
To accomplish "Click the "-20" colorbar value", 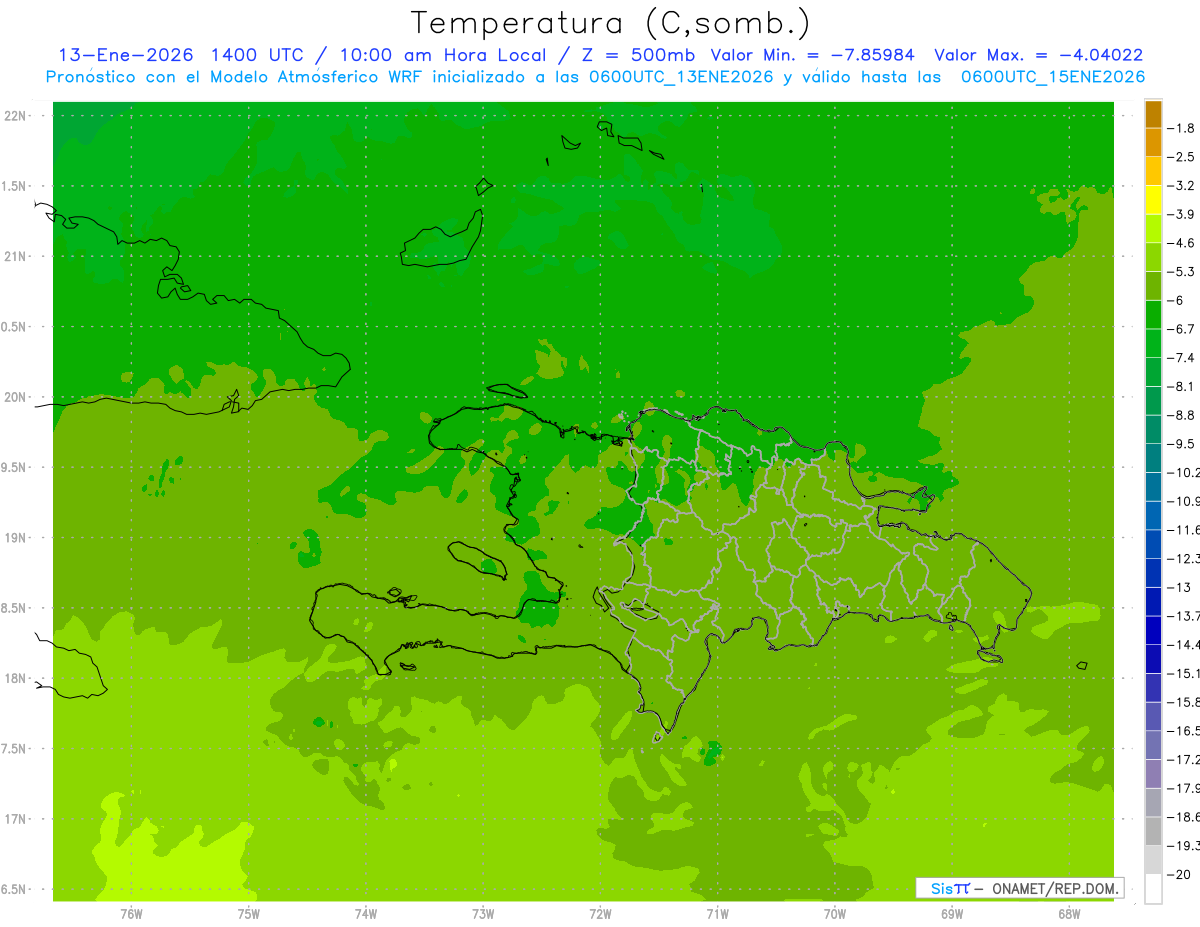I will point(1181,875).
